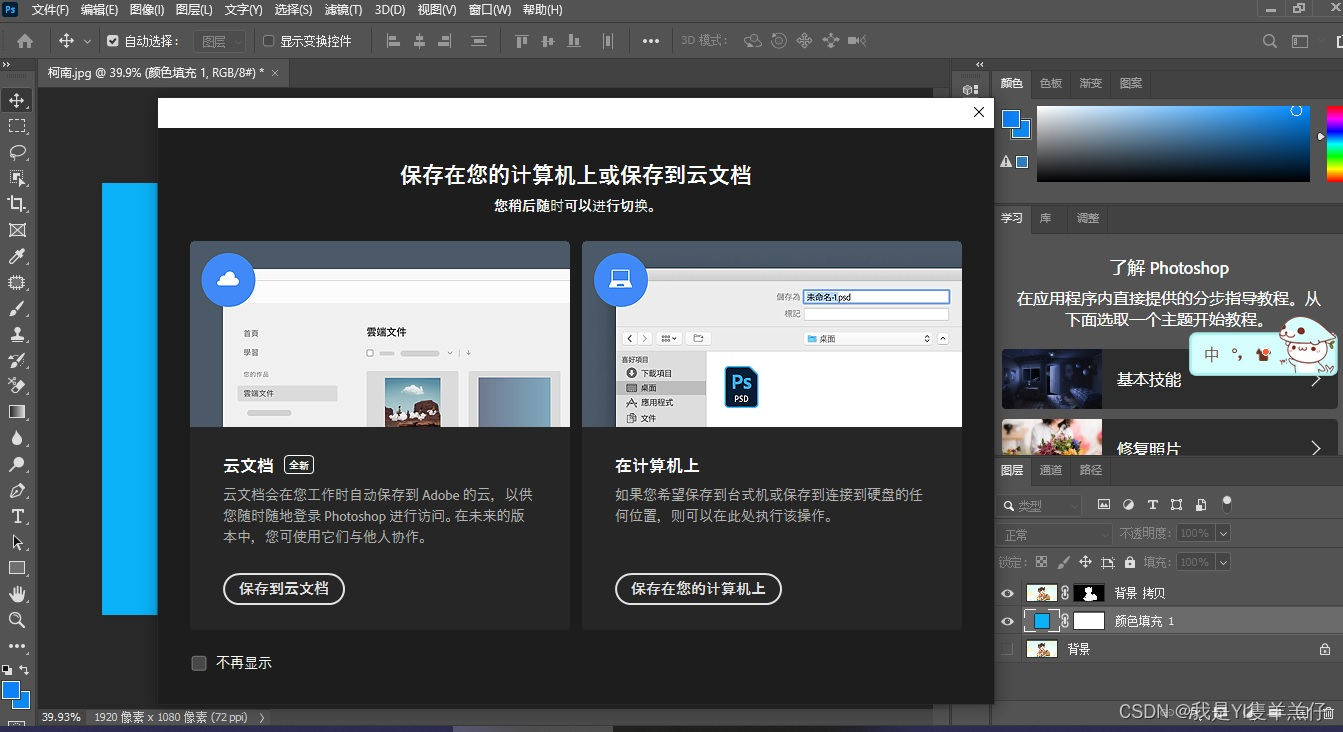Select the Dodge tool
The image size is (1343, 732).
pos(17,464)
